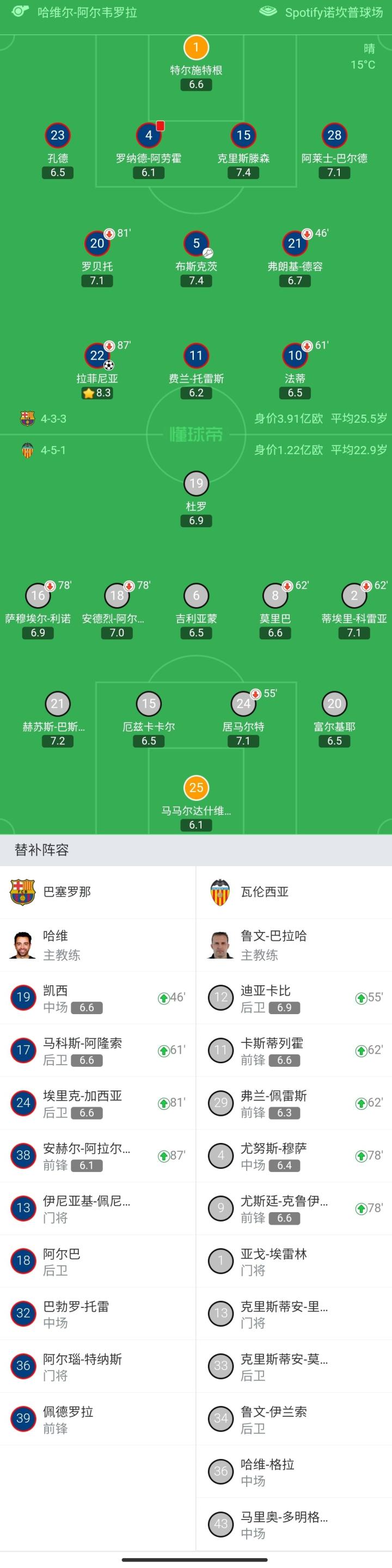This screenshot has height=1568, width=392.
Task: Open 巴塞罗那 team in substitutes header
Action: pyautogui.click(x=67, y=892)
